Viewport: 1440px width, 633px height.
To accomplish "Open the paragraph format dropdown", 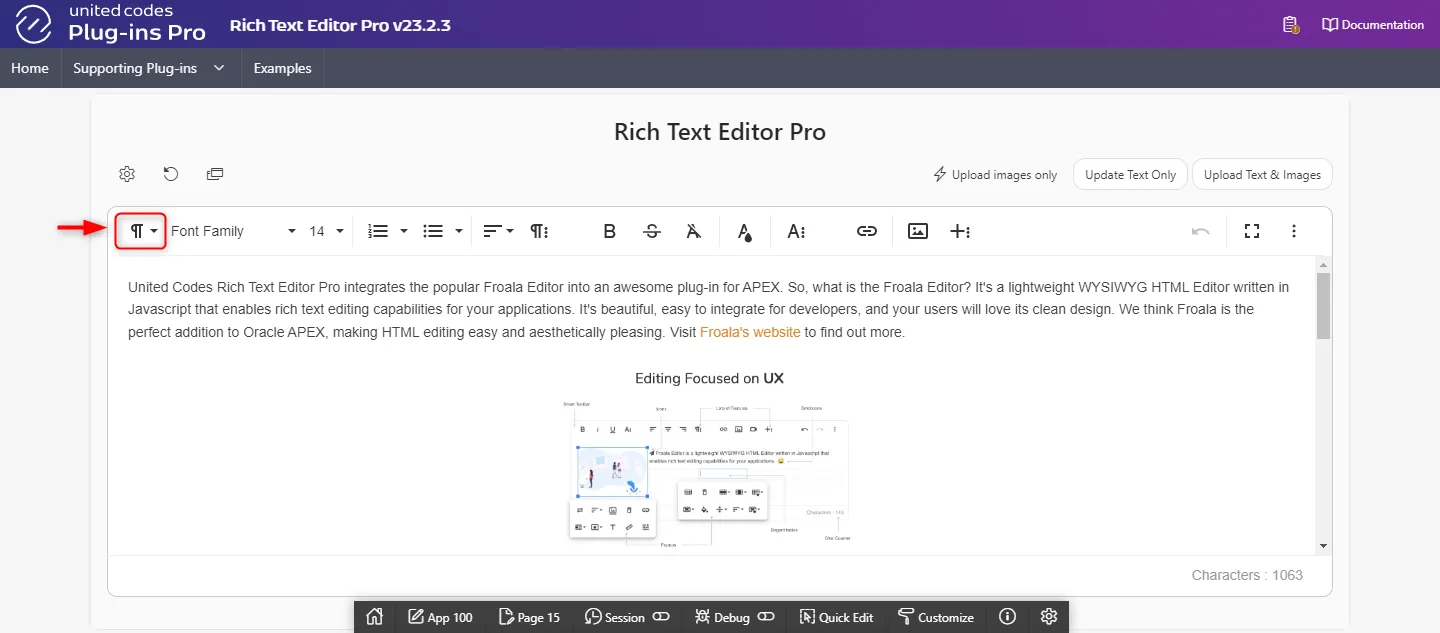I will click(140, 231).
